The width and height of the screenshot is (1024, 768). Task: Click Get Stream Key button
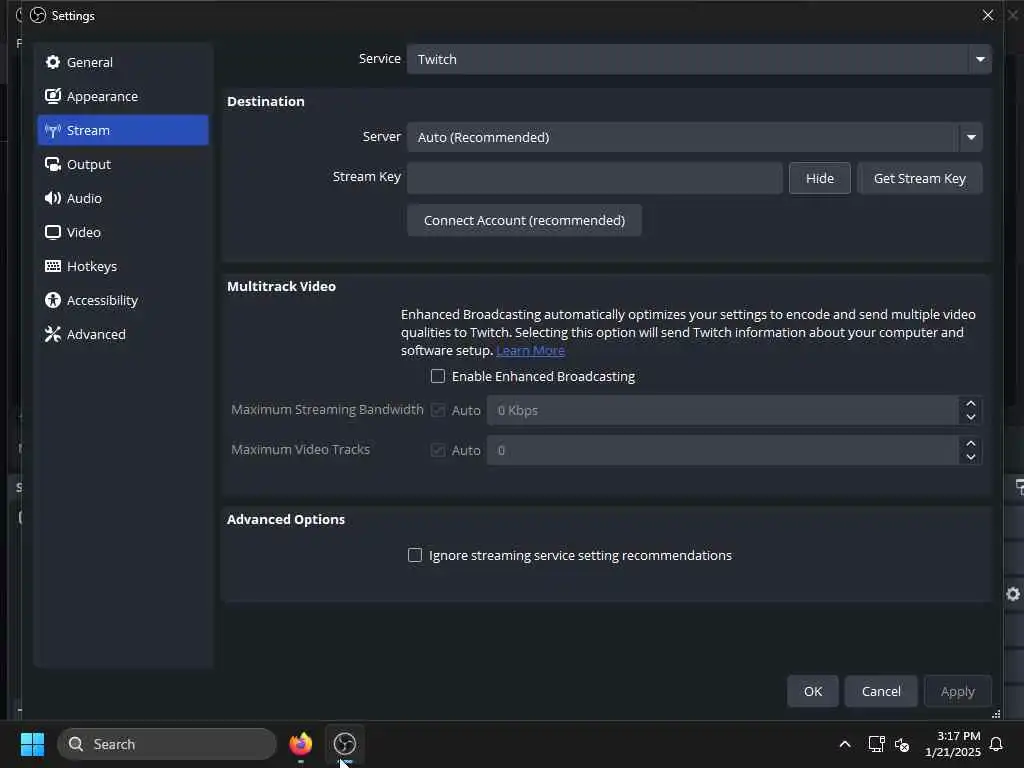pyautogui.click(x=920, y=178)
